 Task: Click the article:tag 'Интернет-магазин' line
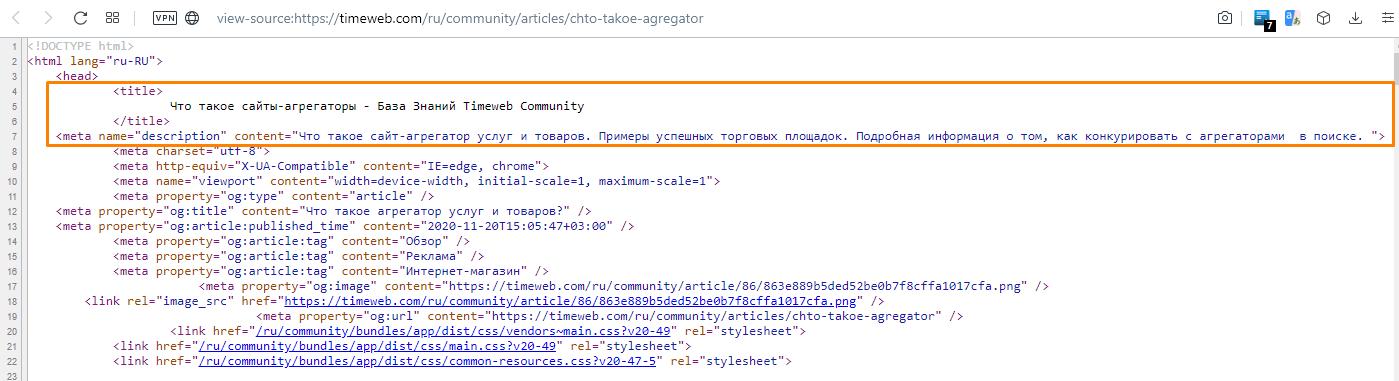(x=331, y=270)
